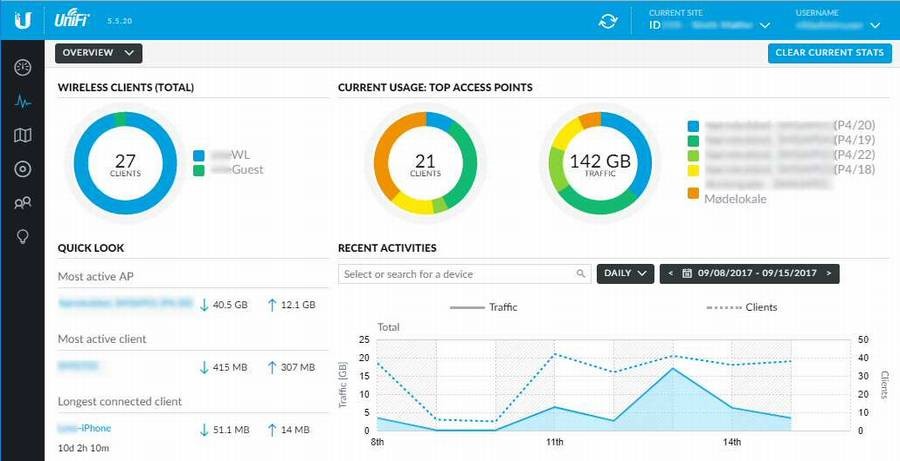Screen dimensions: 900x461
Task: Click the orange Mødelokale legend swatch
Action: pyautogui.click(x=693, y=195)
